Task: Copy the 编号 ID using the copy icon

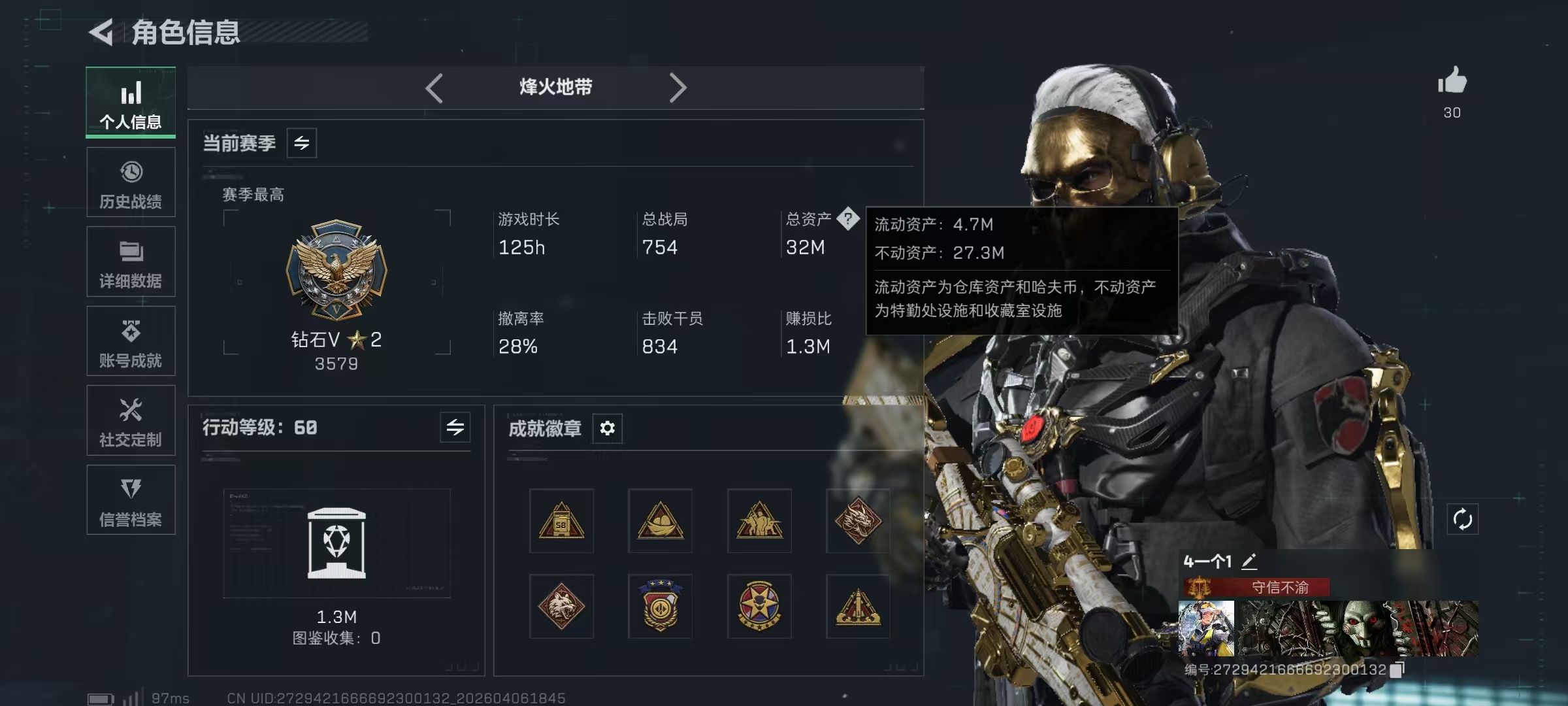Action: tap(1397, 669)
